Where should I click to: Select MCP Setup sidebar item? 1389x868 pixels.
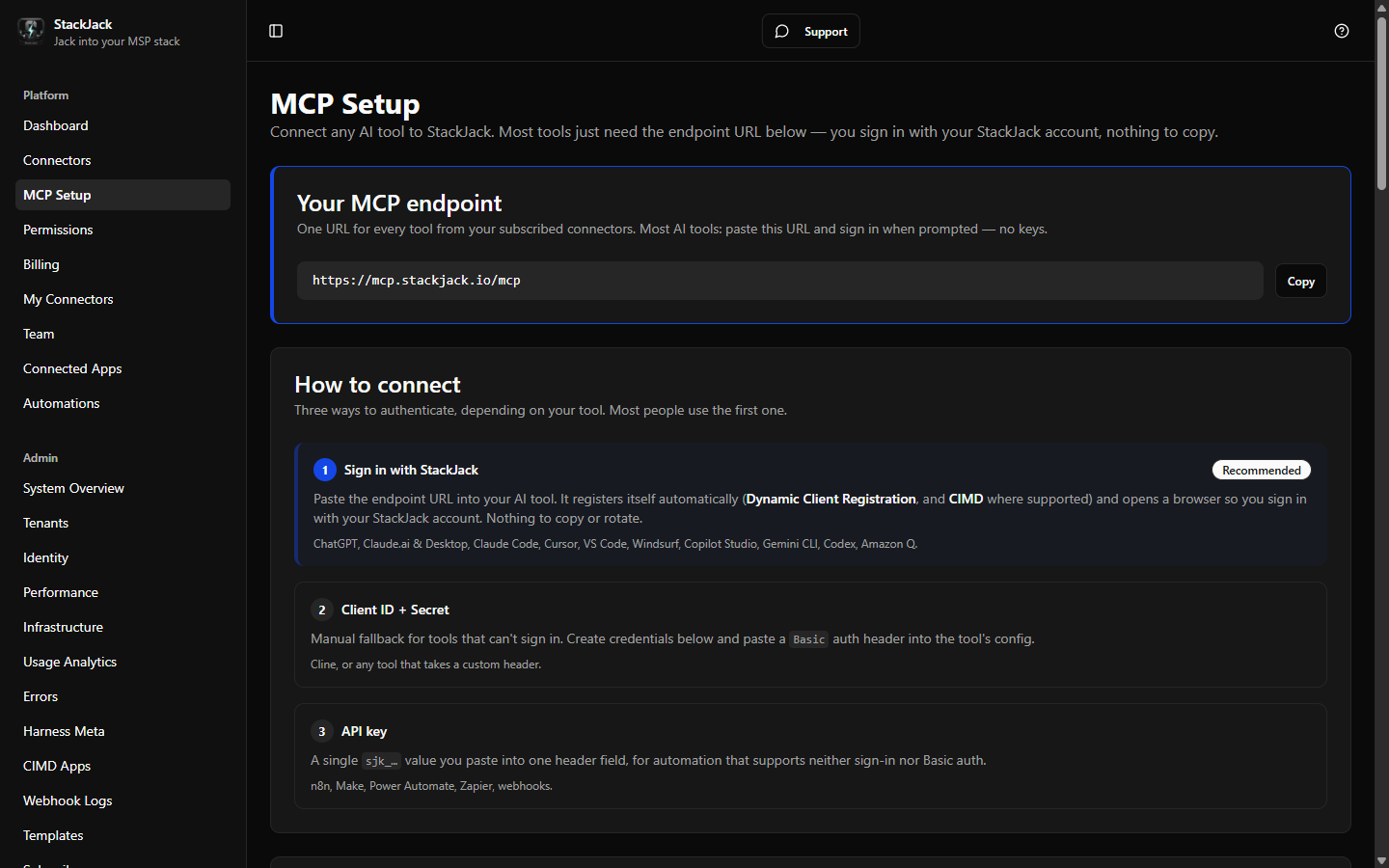(123, 195)
